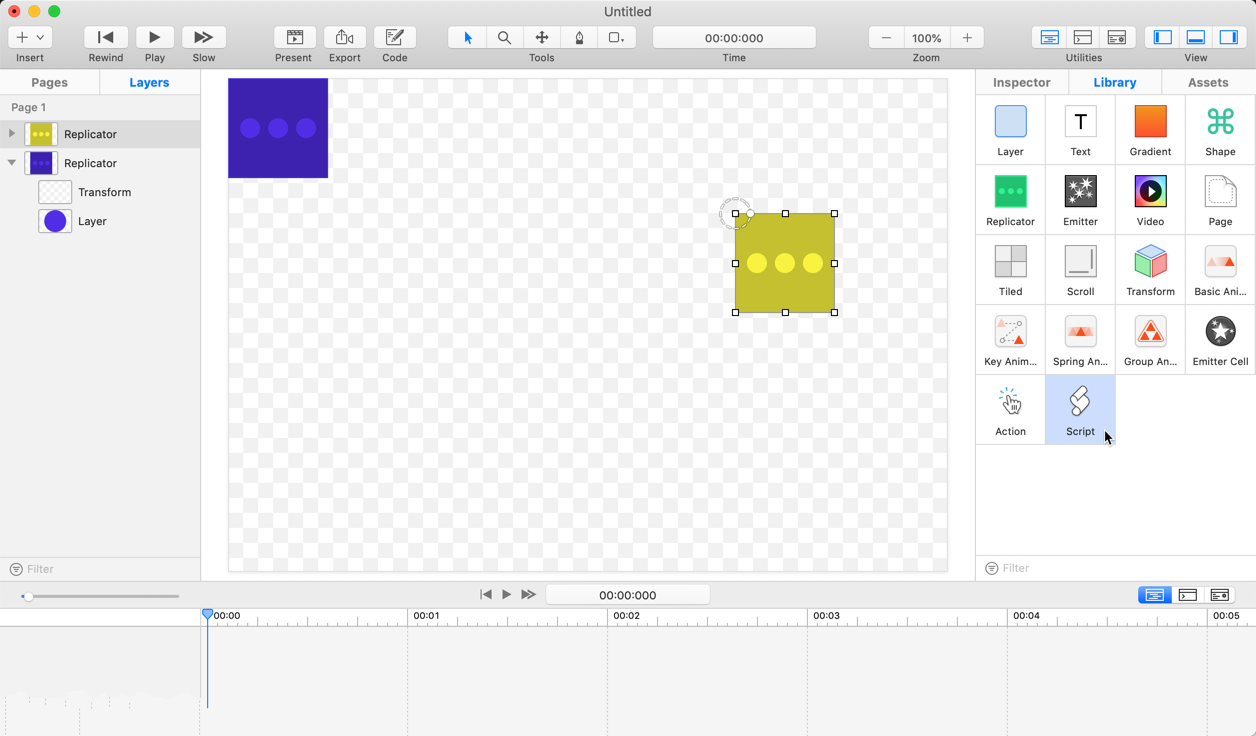
Task: Select the blue replicator on canvas
Action: coord(278,128)
